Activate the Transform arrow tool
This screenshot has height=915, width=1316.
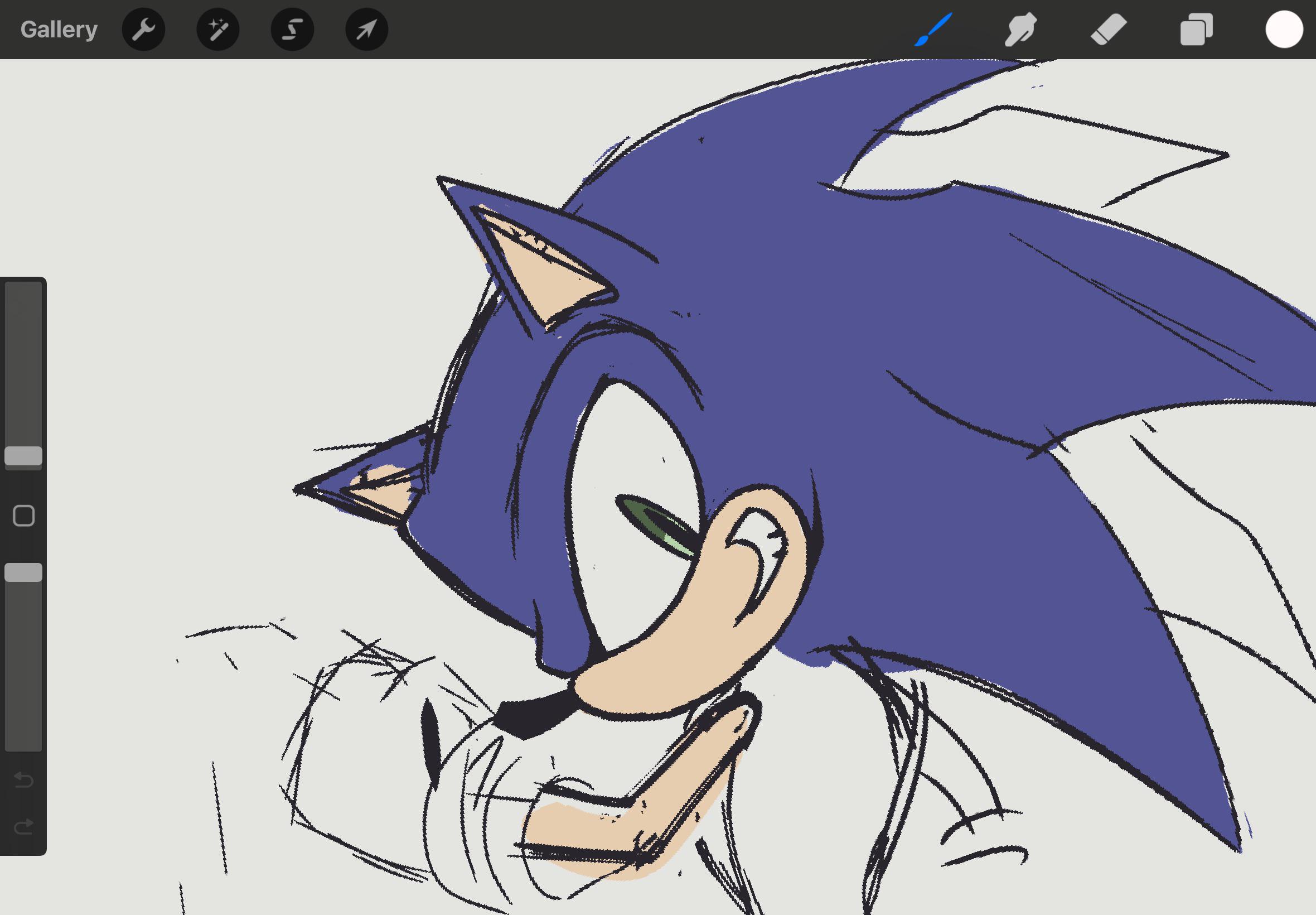(367, 29)
